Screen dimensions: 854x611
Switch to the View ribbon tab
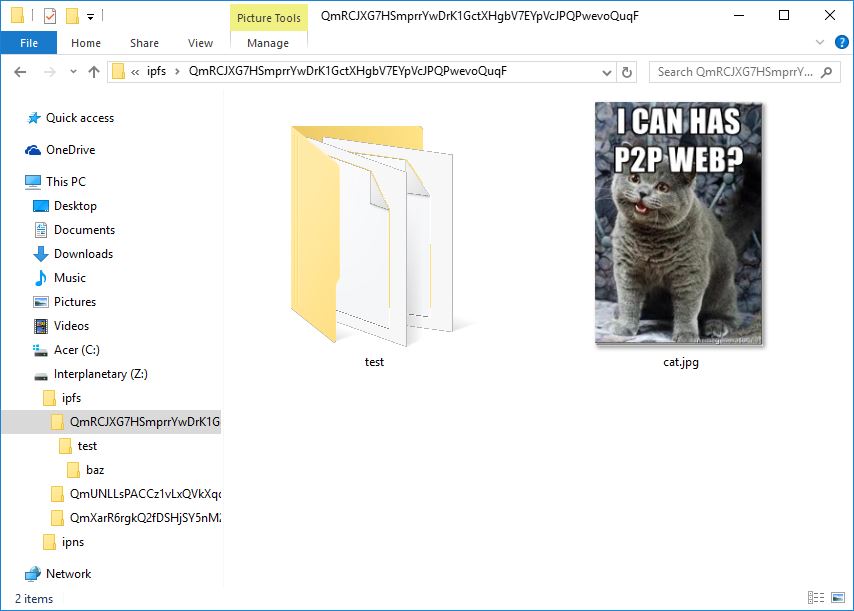tap(200, 43)
